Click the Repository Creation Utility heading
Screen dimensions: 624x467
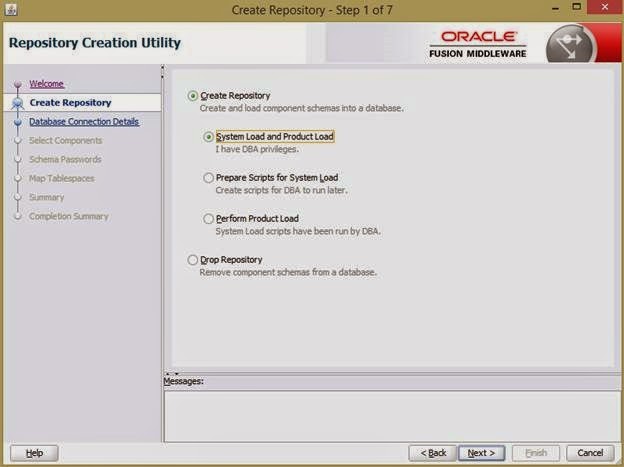coord(95,43)
